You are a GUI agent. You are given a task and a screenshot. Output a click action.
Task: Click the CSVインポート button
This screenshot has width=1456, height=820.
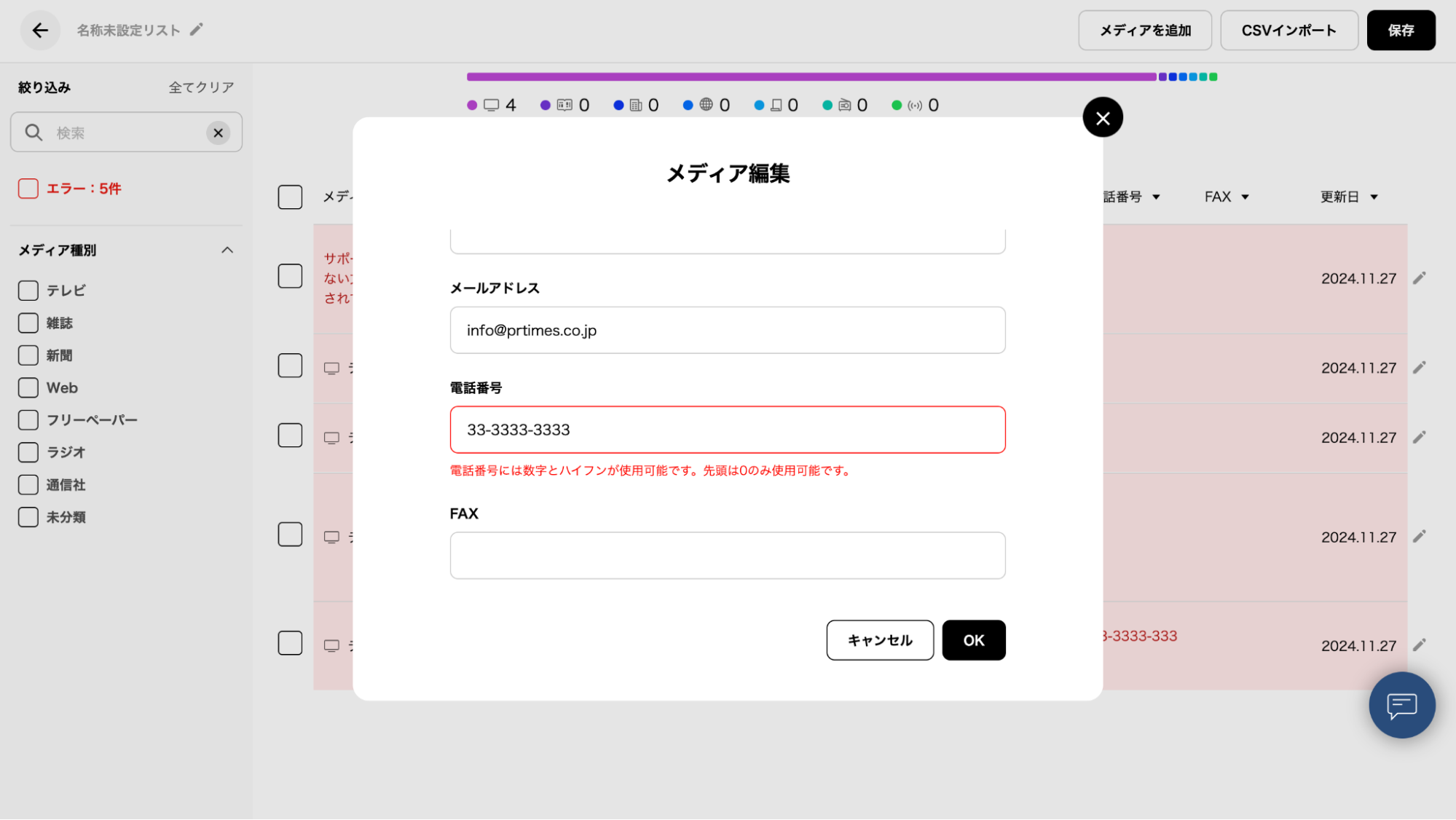(1288, 31)
